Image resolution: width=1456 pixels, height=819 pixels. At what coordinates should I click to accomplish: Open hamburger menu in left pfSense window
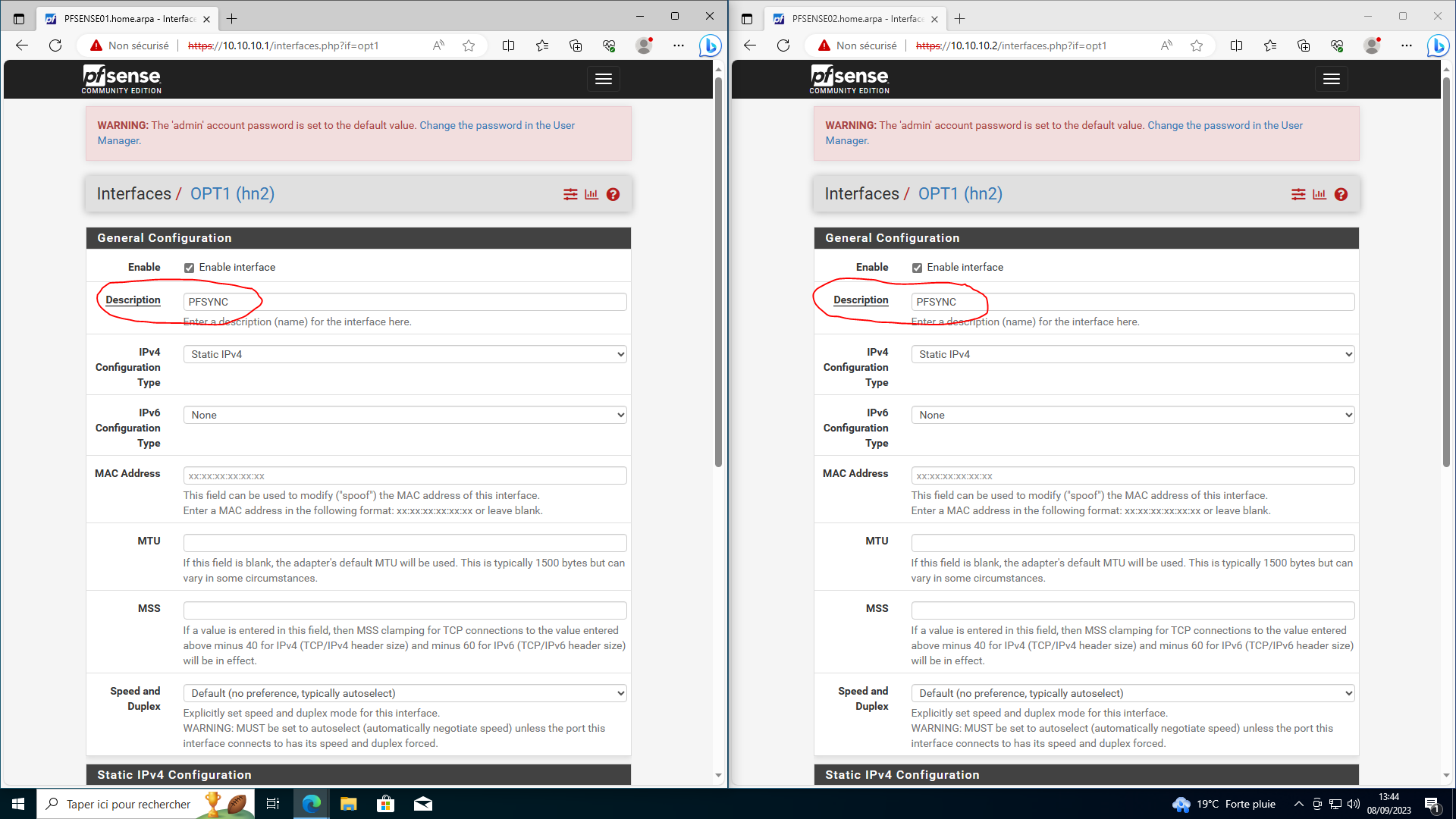(603, 79)
